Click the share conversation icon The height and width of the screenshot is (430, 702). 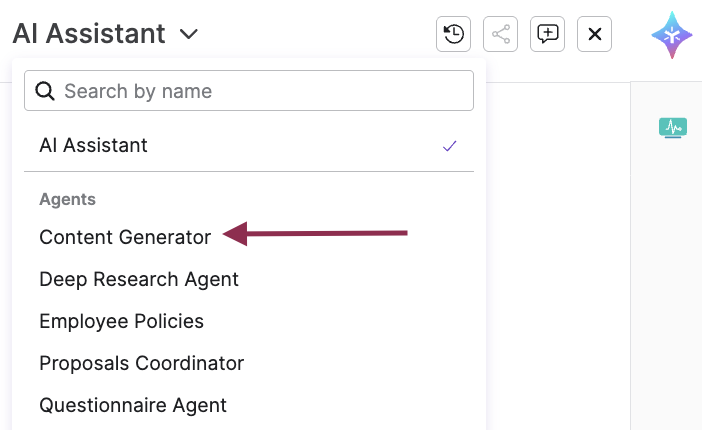(x=500, y=34)
